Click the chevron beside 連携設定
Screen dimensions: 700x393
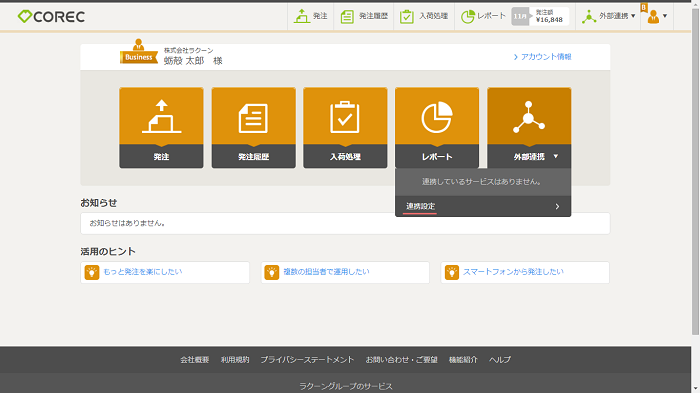point(557,206)
